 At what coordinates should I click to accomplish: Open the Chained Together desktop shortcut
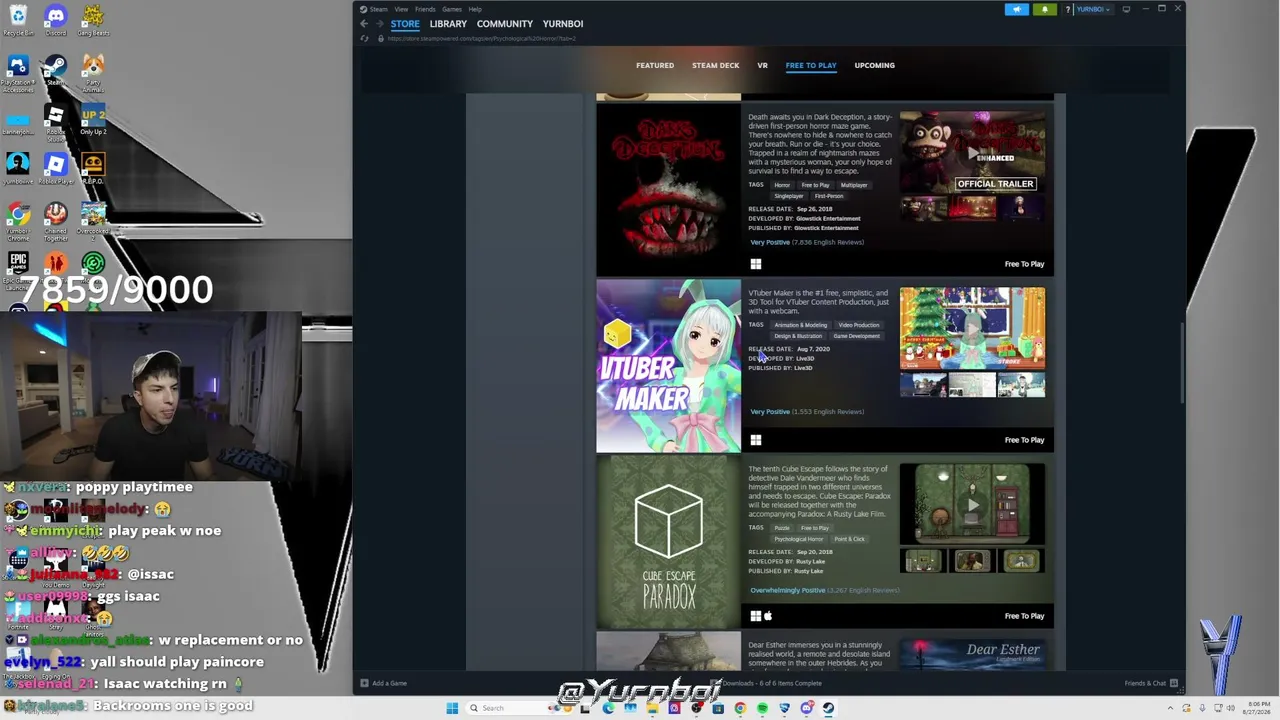coord(56,222)
